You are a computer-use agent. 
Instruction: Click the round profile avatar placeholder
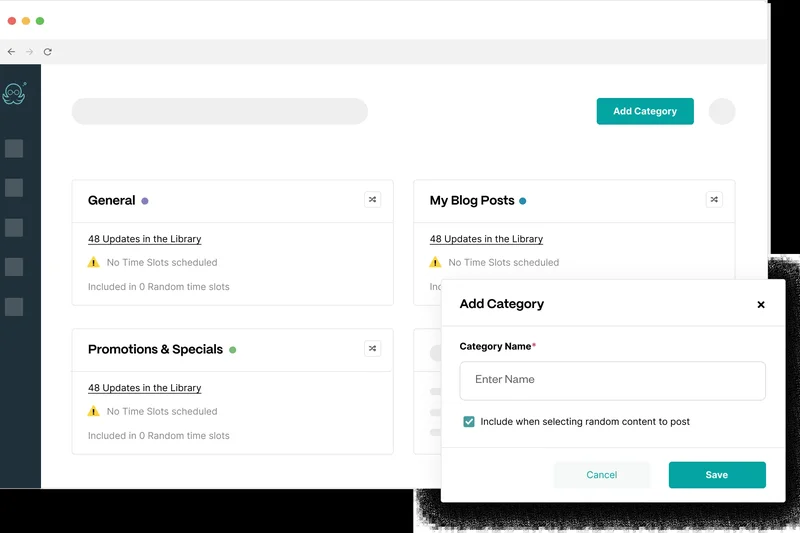722,111
